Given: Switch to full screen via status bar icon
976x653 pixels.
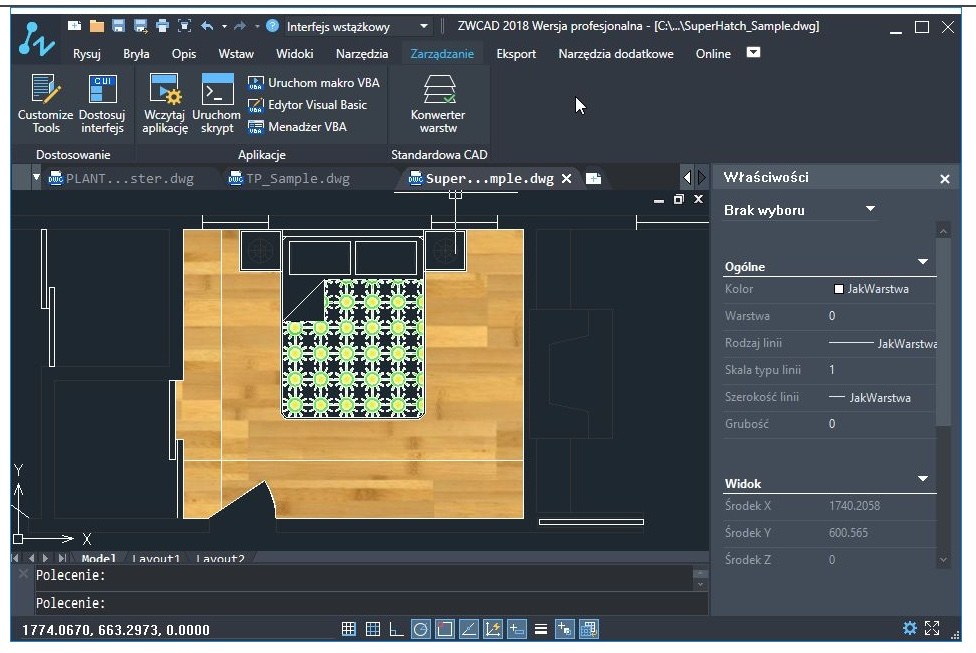Looking at the screenshot, I should [932, 628].
